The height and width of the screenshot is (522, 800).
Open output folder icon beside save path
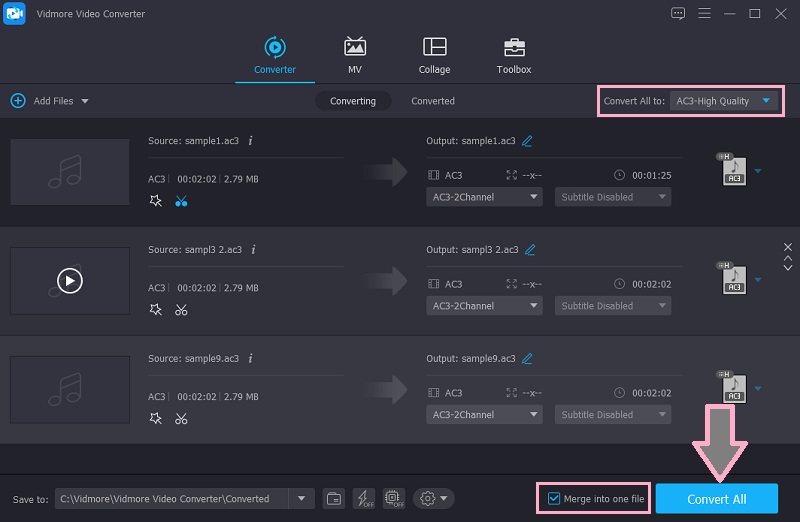(x=334, y=498)
